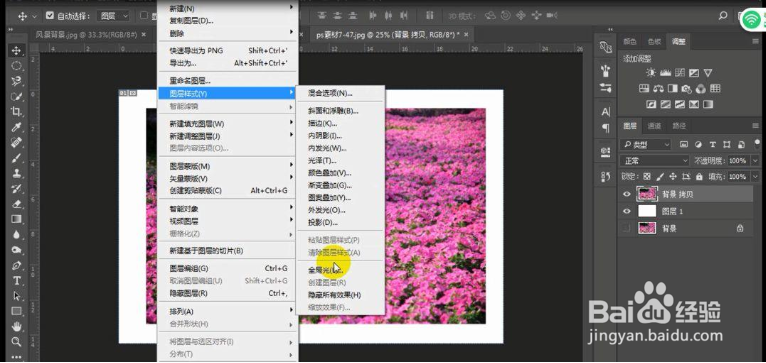Screen dimensions: 766x363
Task: Open the Paragraph panel icon
Action: click(606, 128)
